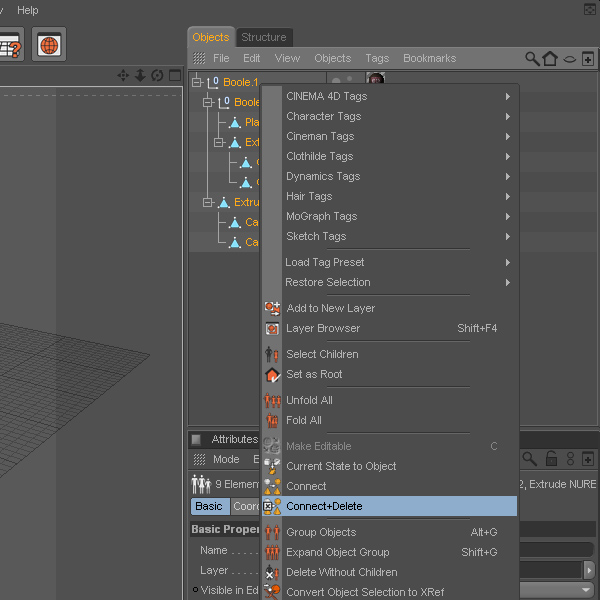600x600 pixels.
Task: Select the Pla object in tree
Action: (x=251, y=122)
